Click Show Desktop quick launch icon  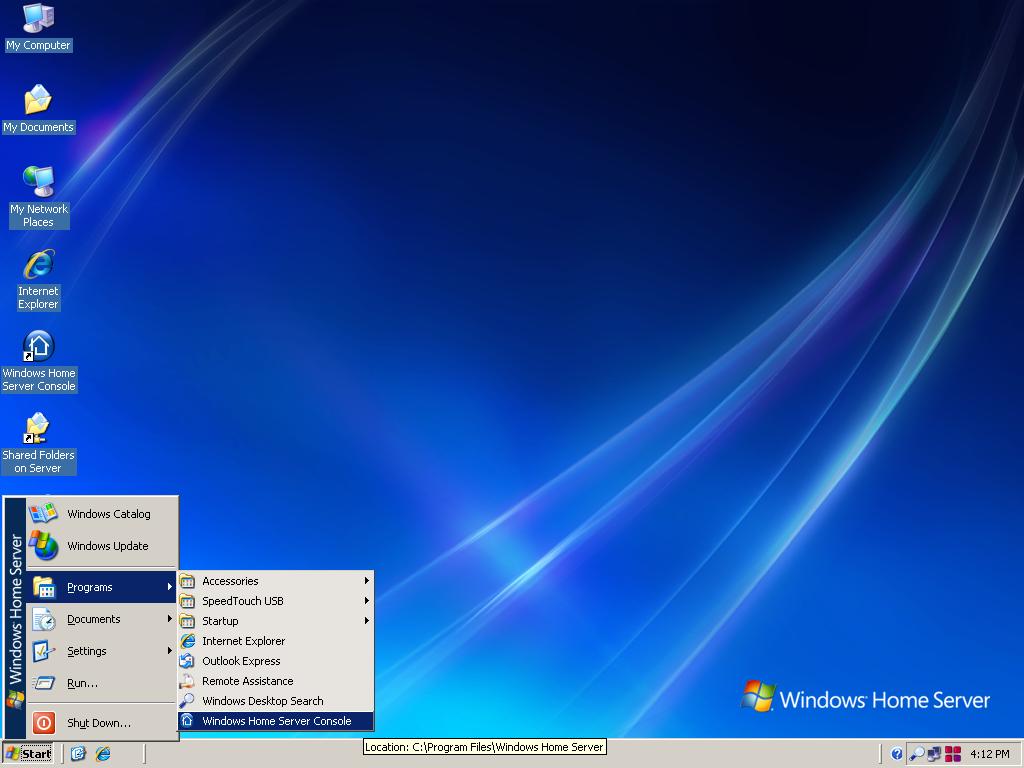(x=78, y=753)
